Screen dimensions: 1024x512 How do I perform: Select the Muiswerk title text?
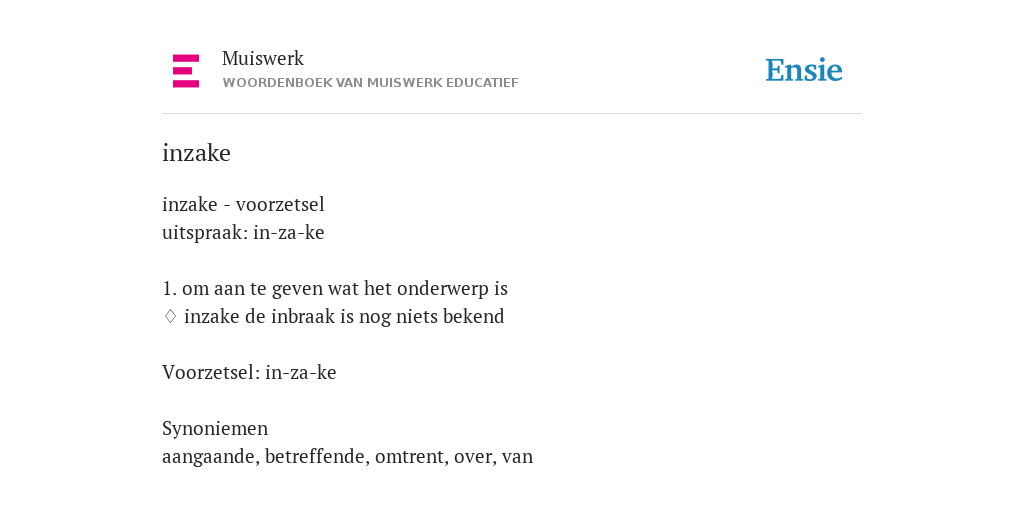click(x=263, y=59)
